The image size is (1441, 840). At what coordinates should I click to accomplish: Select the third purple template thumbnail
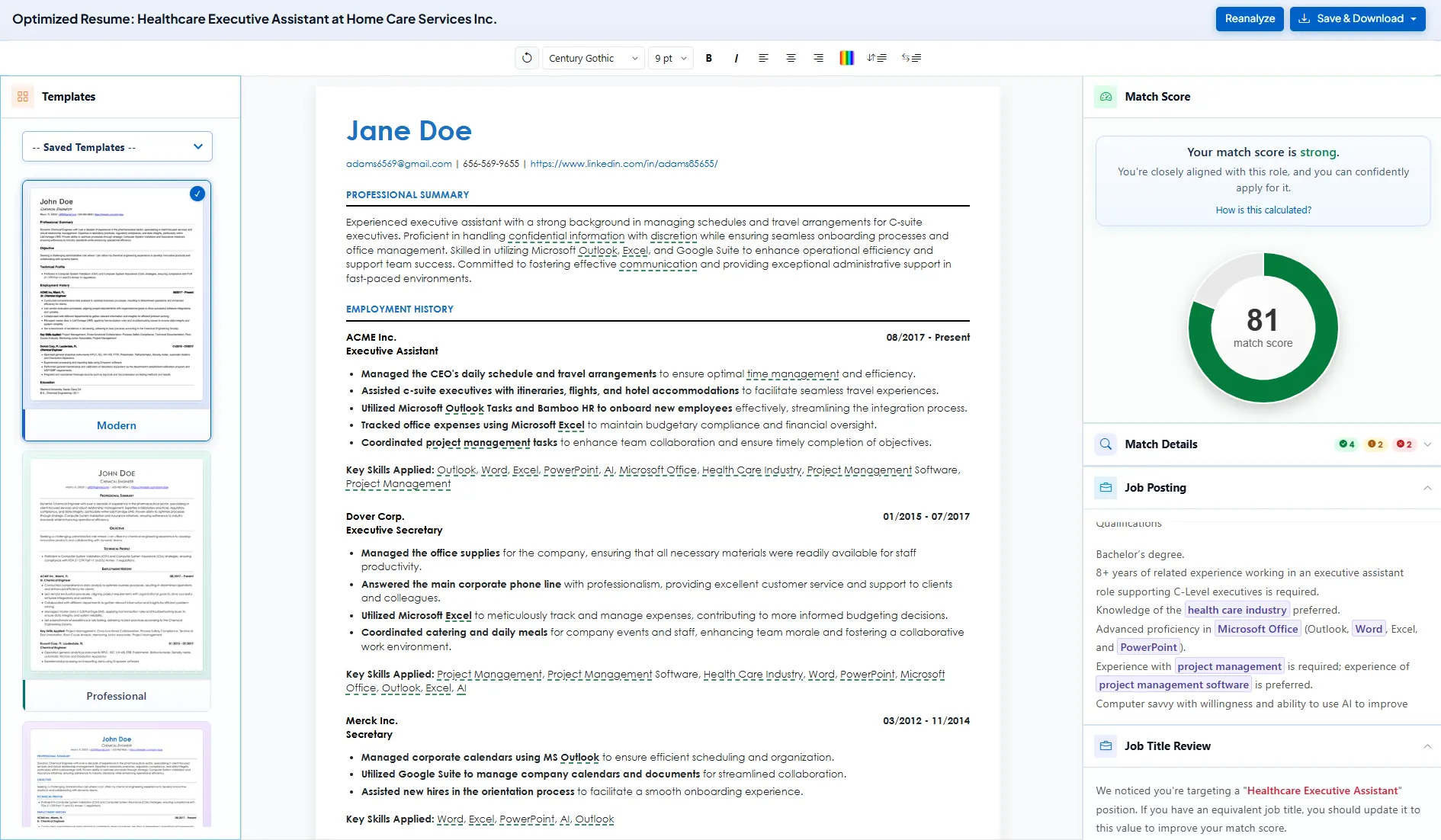(x=117, y=776)
